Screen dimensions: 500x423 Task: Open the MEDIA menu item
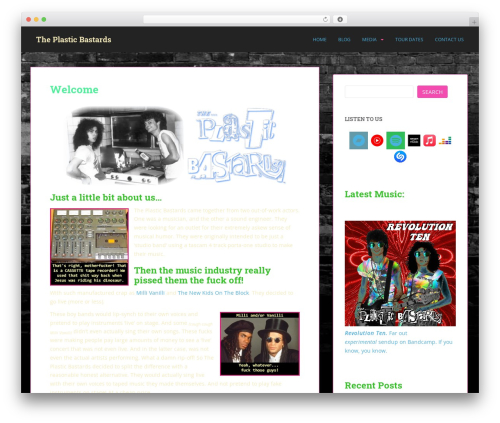[369, 40]
